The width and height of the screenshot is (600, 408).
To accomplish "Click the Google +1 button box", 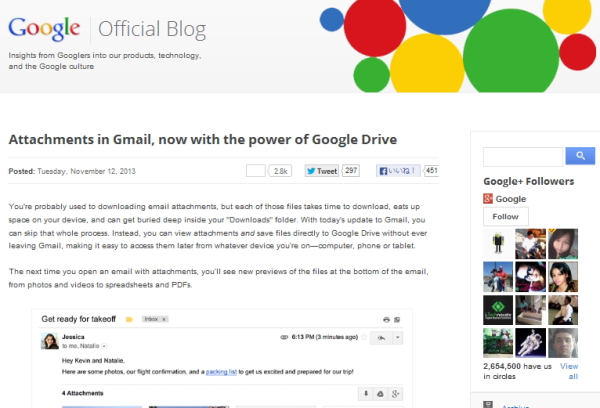I will point(255,171).
